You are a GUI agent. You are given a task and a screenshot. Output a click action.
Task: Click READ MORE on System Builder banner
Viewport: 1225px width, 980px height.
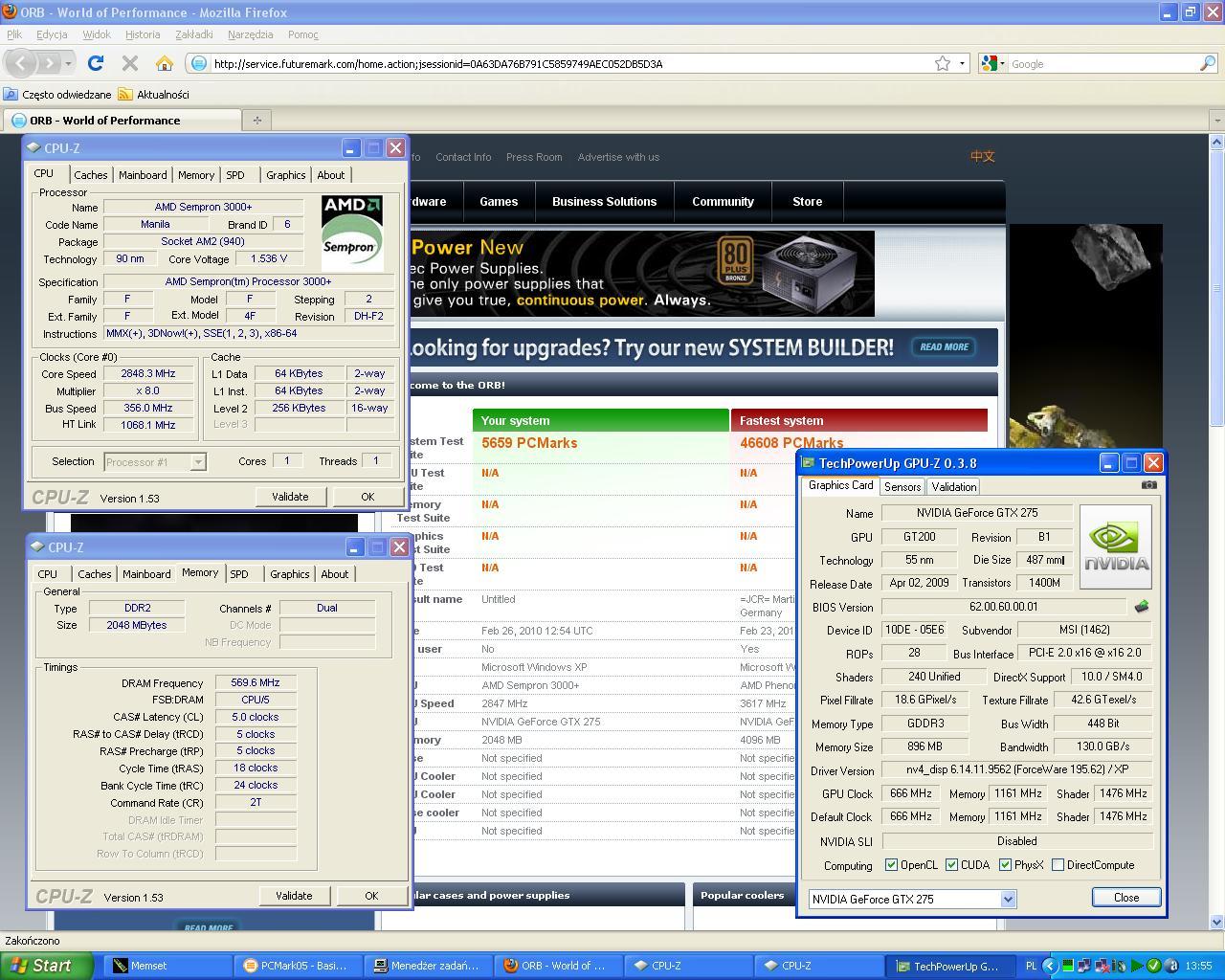click(x=945, y=346)
